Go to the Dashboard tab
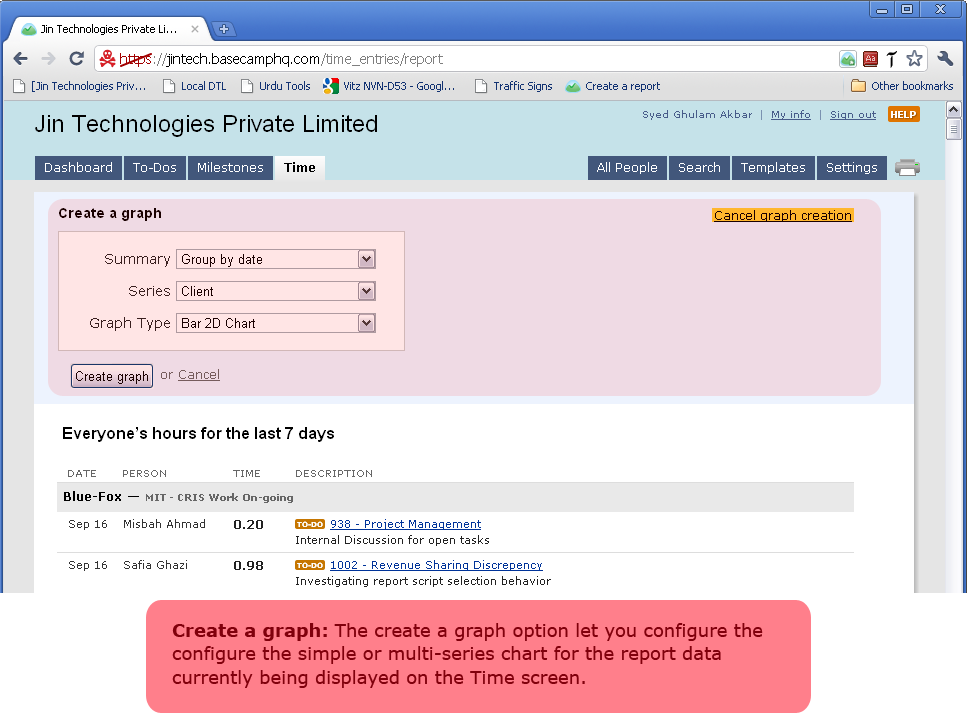This screenshot has height=720, width=967. [78, 168]
